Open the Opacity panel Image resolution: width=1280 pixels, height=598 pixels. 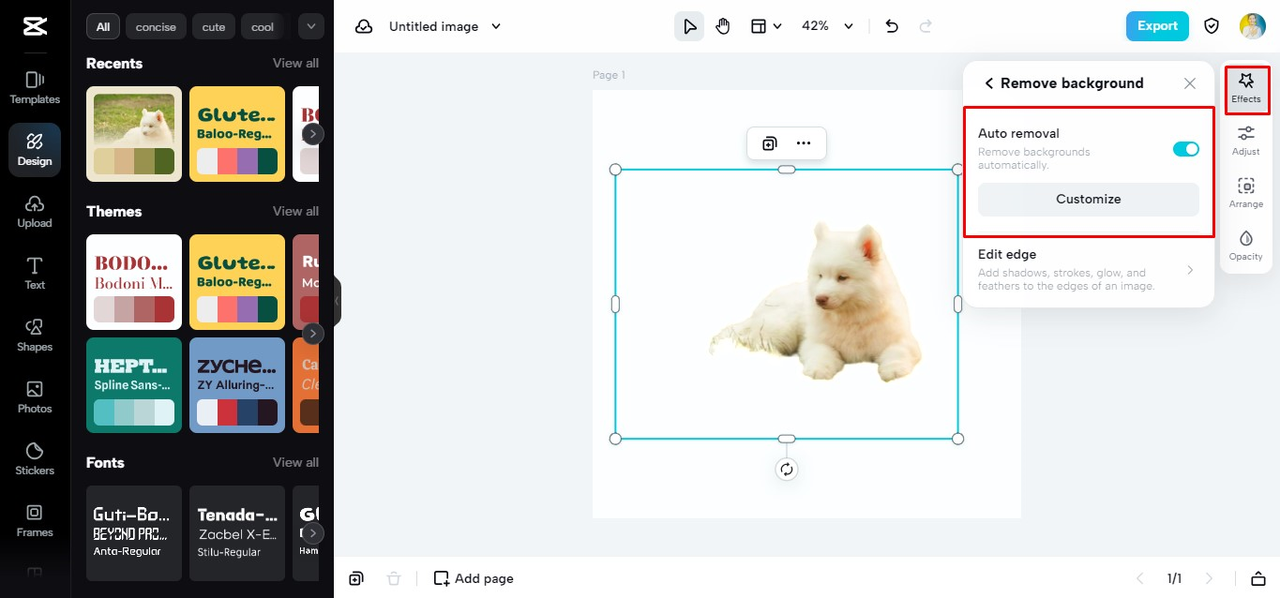tap(1246, 246)
